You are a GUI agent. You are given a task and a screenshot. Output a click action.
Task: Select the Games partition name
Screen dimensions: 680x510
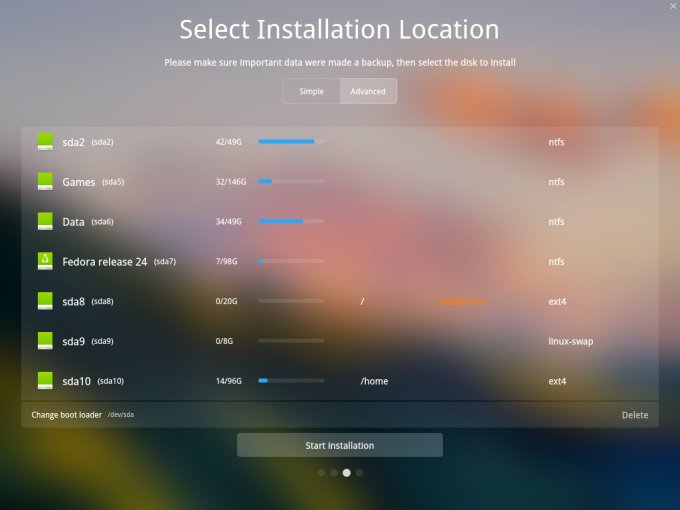pyautogui.click(x=78, y=182)
